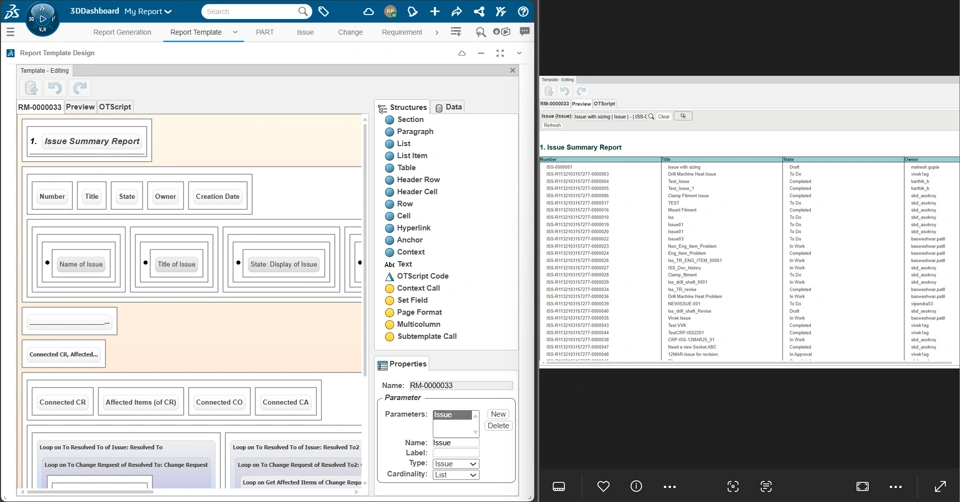Select the Creation Date header cell
Viewport: 960px width, 502px height.
point(217,197)
